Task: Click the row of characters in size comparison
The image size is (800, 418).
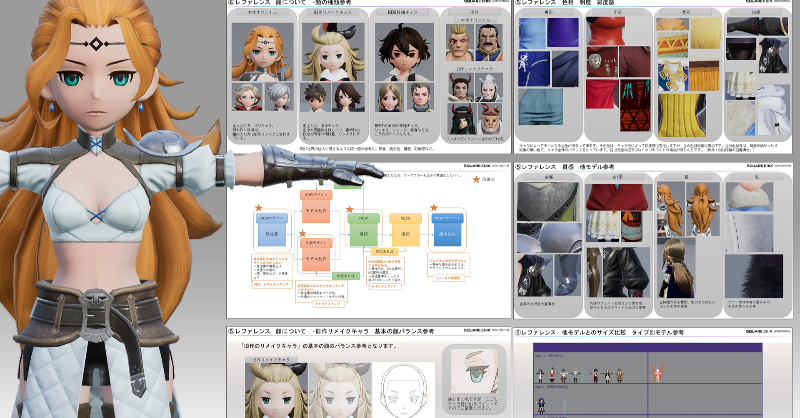Action: pyautogui.click(x=581, y=376)
